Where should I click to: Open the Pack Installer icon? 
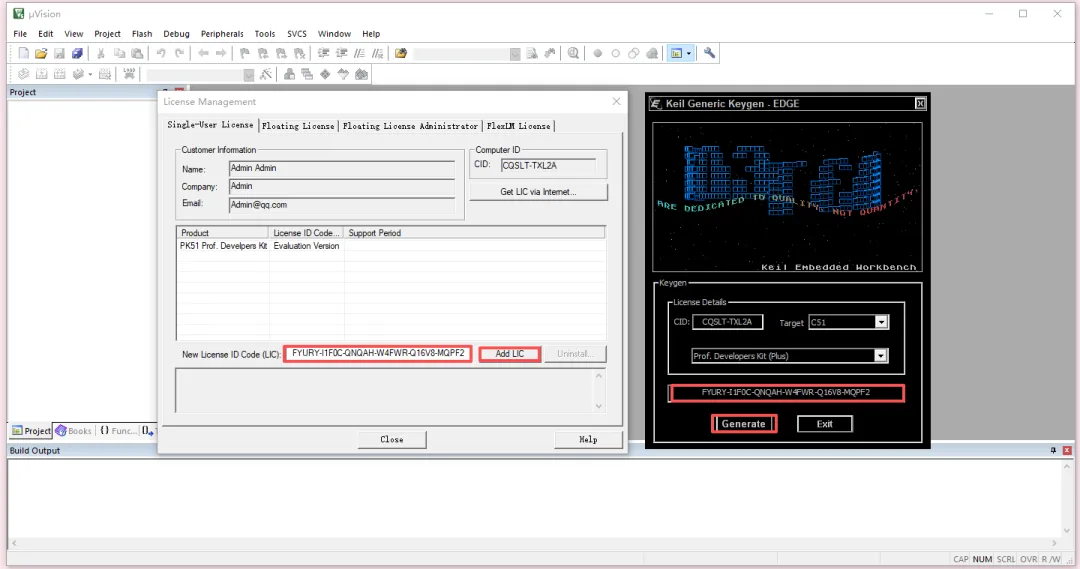(x=361, y=74)
